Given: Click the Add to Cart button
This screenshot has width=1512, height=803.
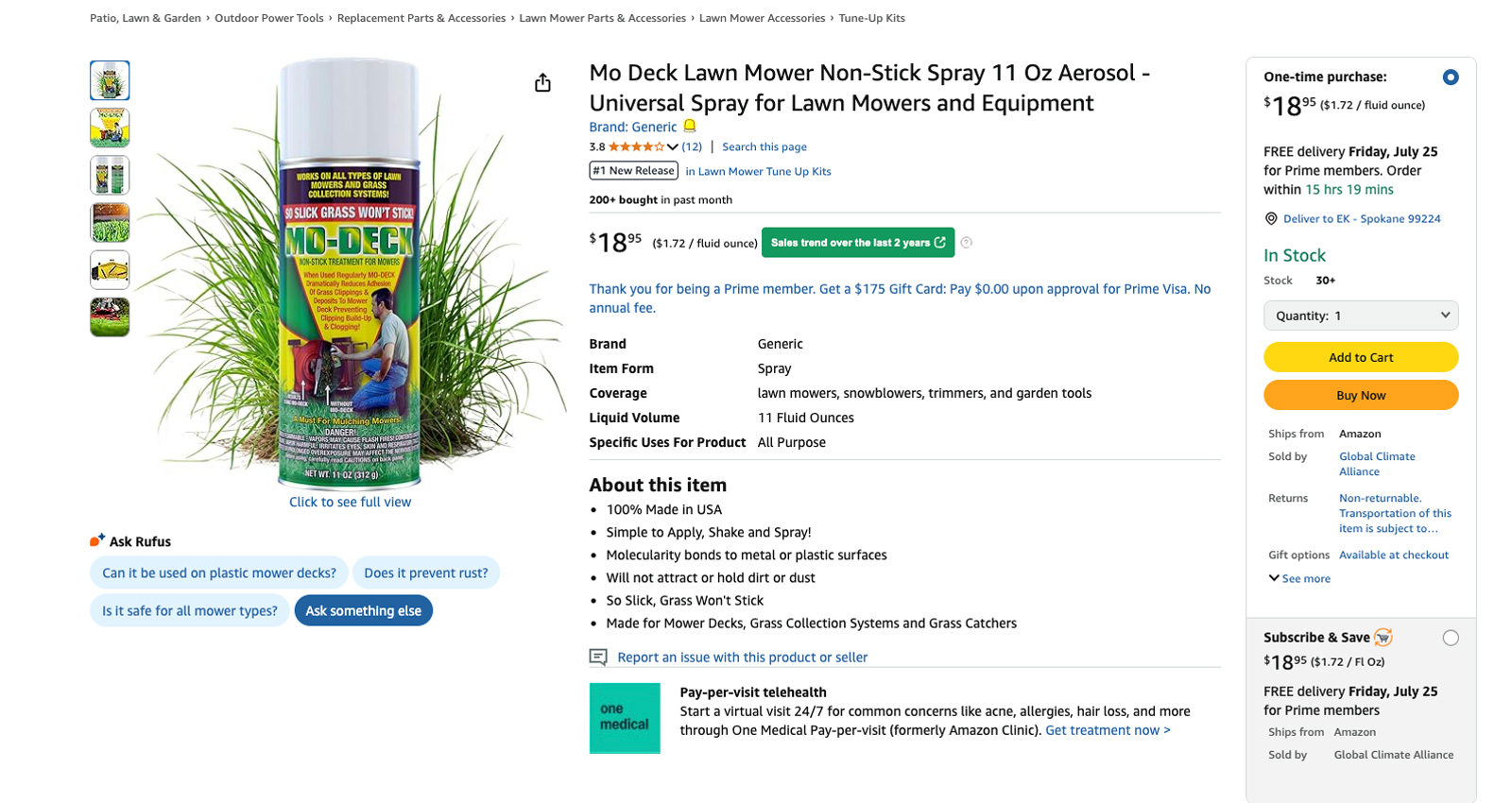Looking at the screenshot, I should 1361,357.
